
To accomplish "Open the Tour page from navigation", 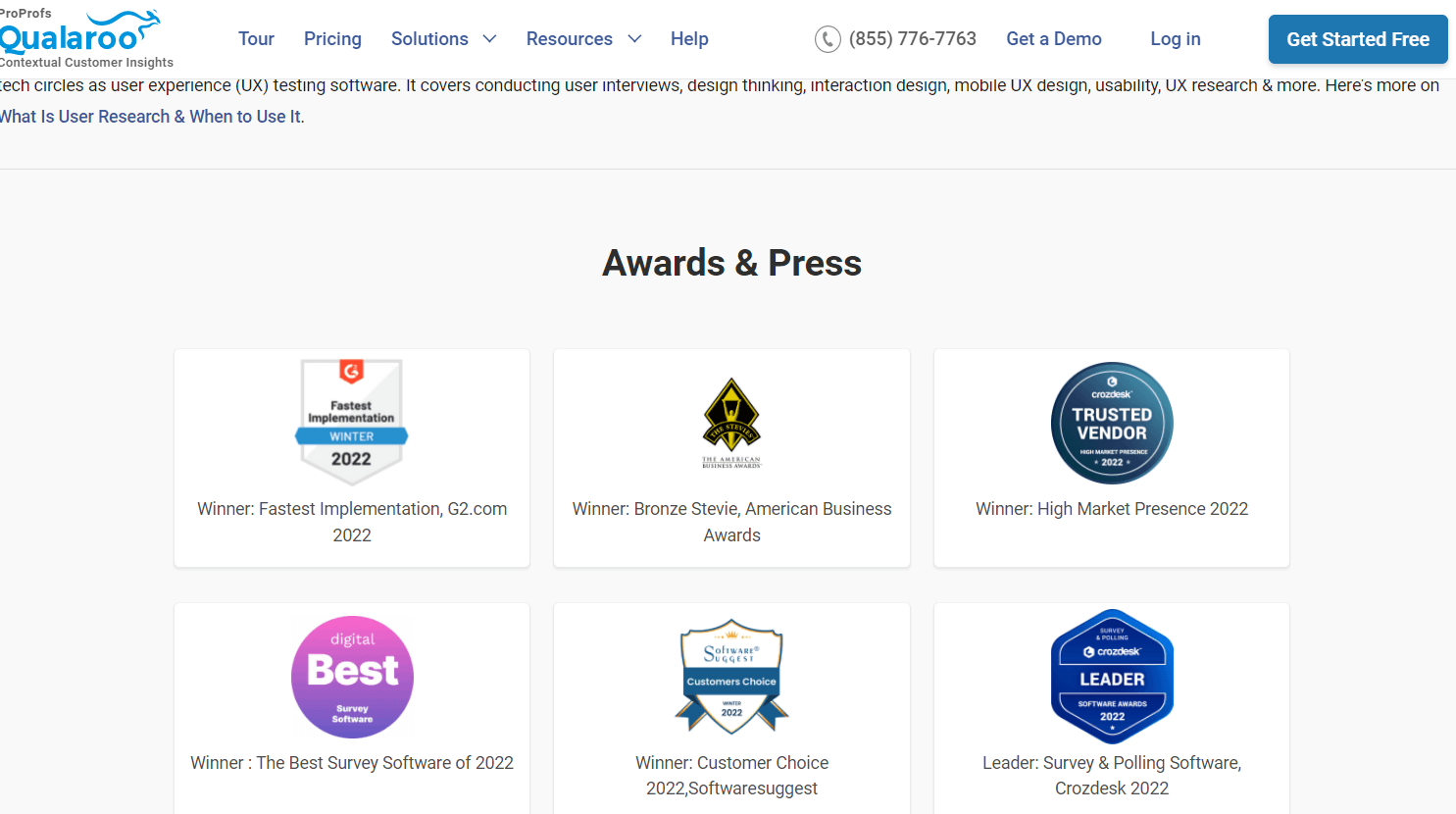I will click(x=256, y=39).
